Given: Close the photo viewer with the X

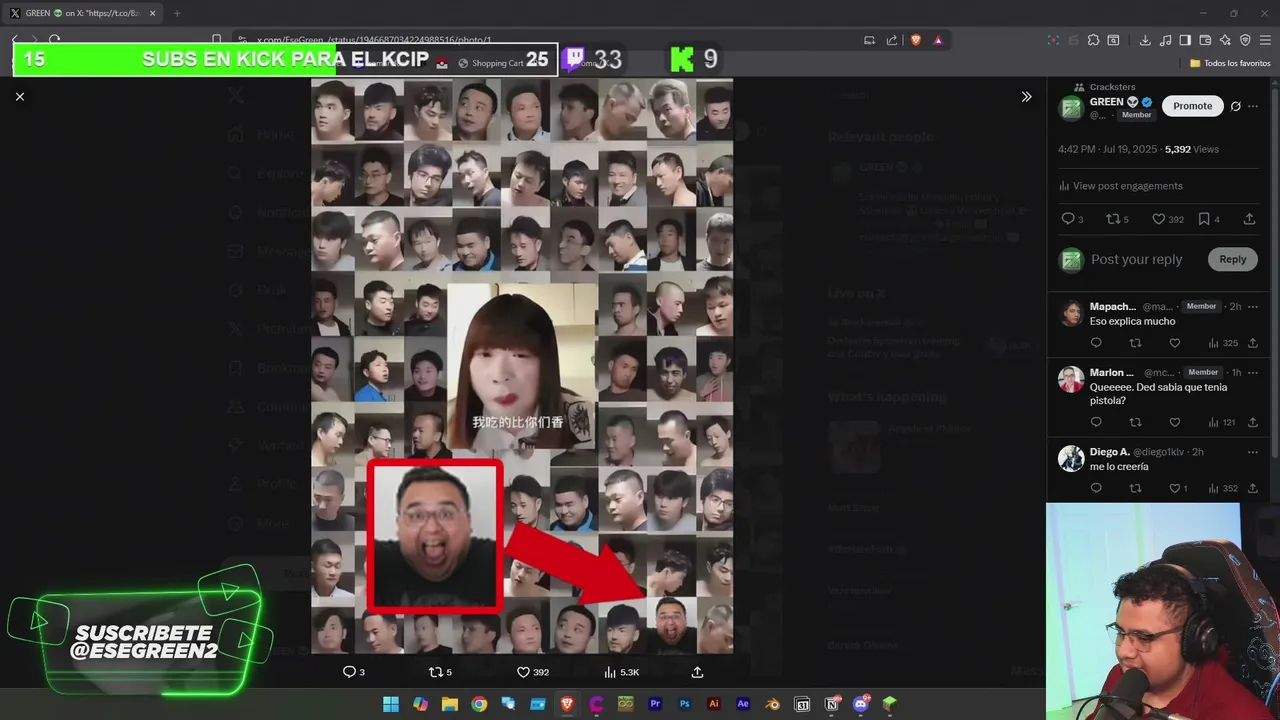Looking at the screenshot, I should point(20,96).
